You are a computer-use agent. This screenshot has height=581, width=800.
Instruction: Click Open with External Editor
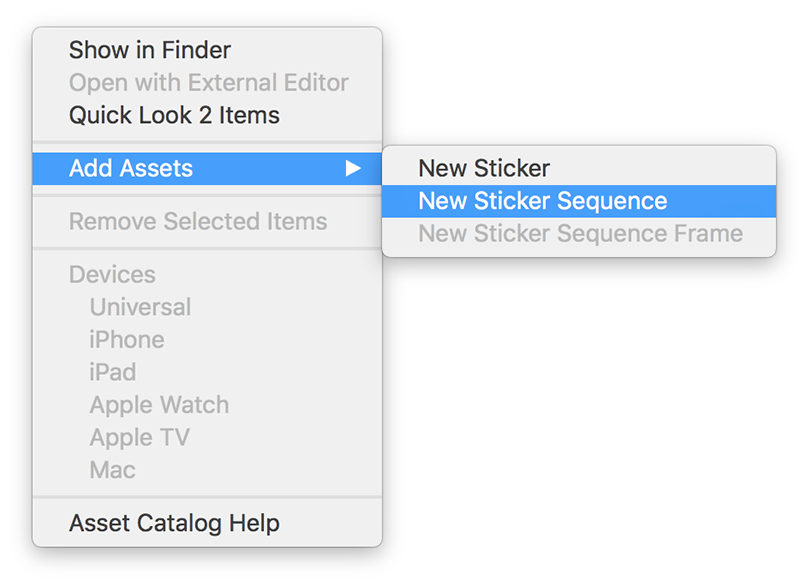click(208, 82)
